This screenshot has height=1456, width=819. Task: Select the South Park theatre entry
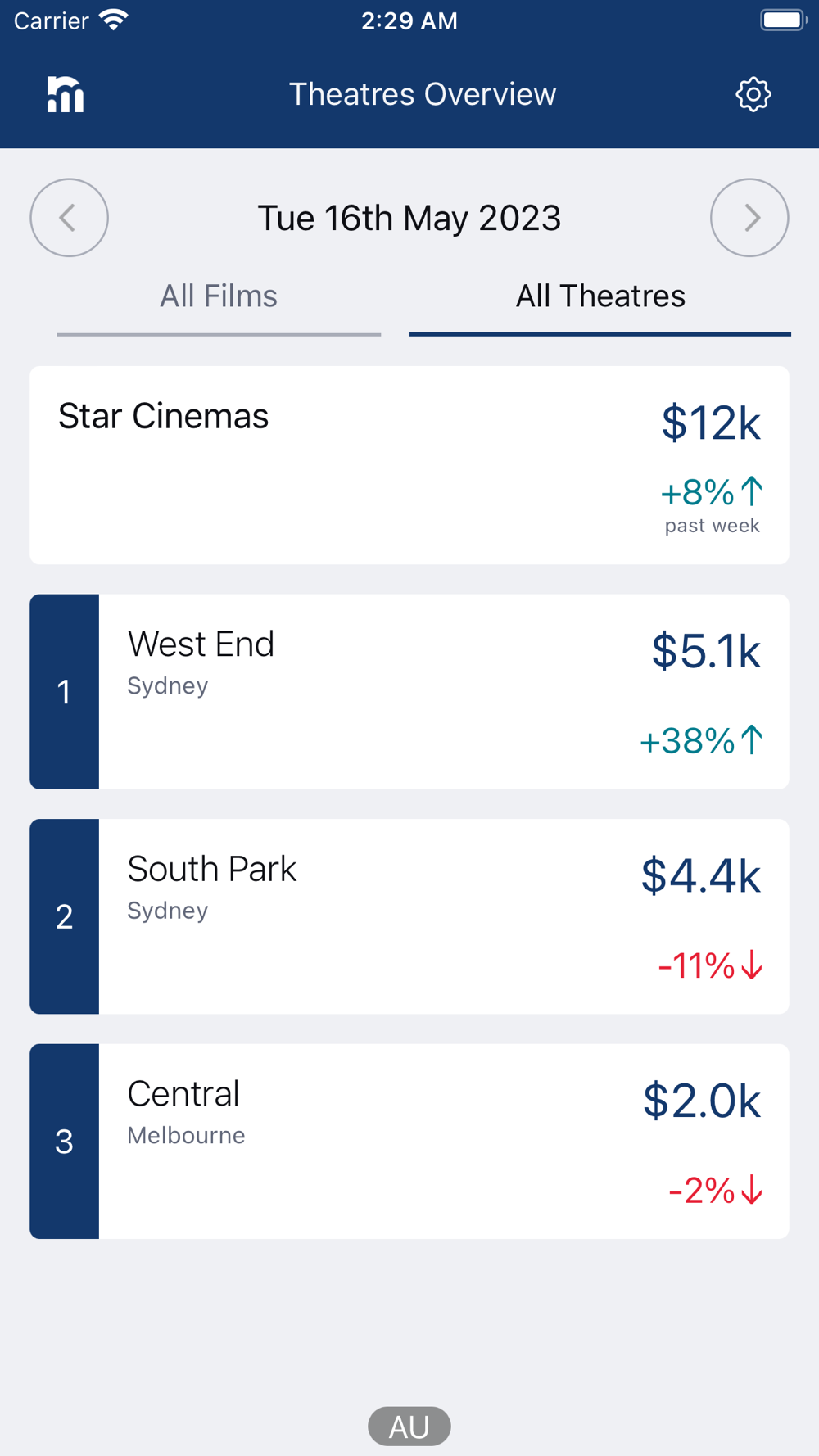442,916
